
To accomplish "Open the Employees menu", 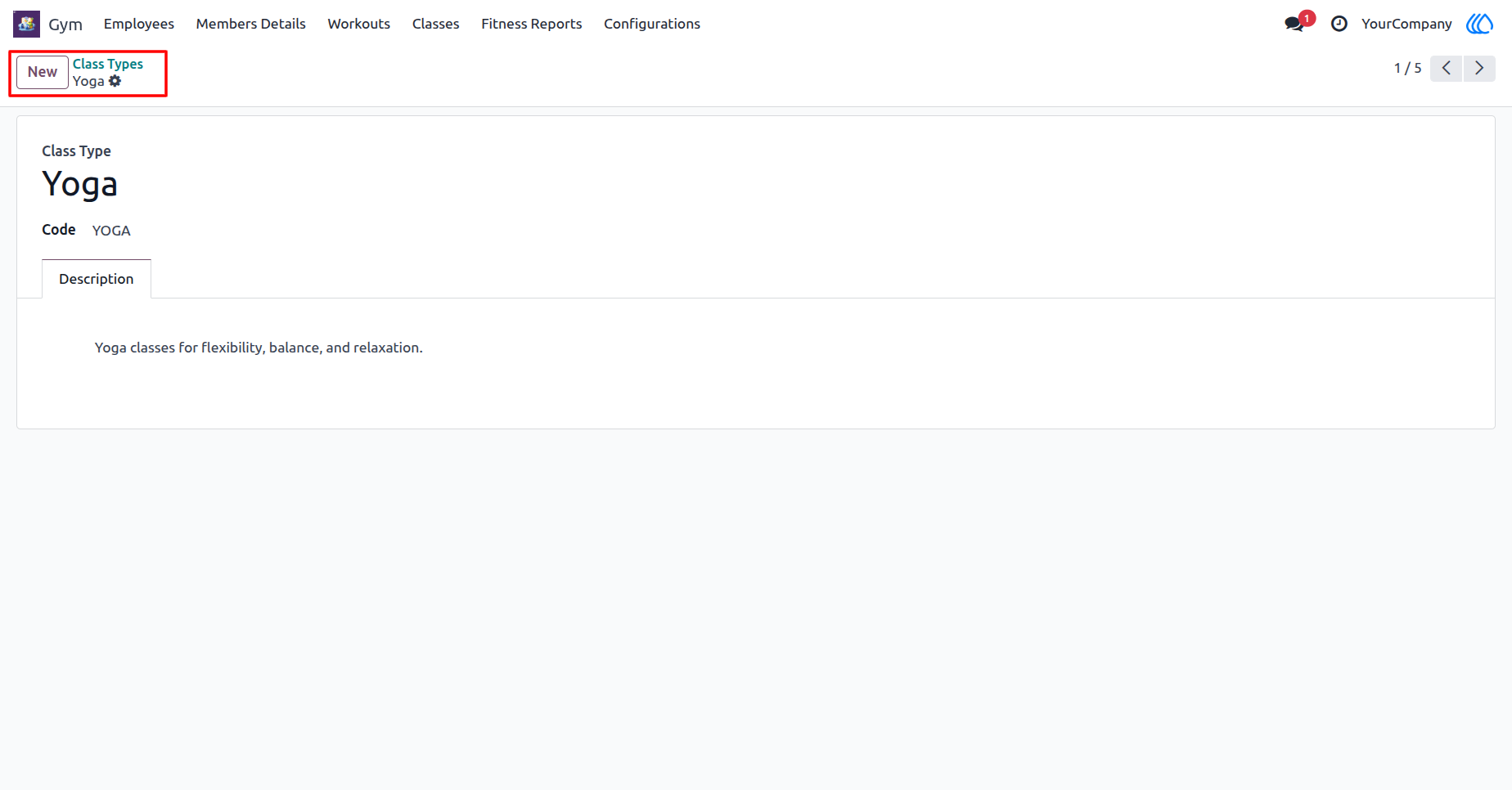I will pyautogui.click(x=139, y=24).
